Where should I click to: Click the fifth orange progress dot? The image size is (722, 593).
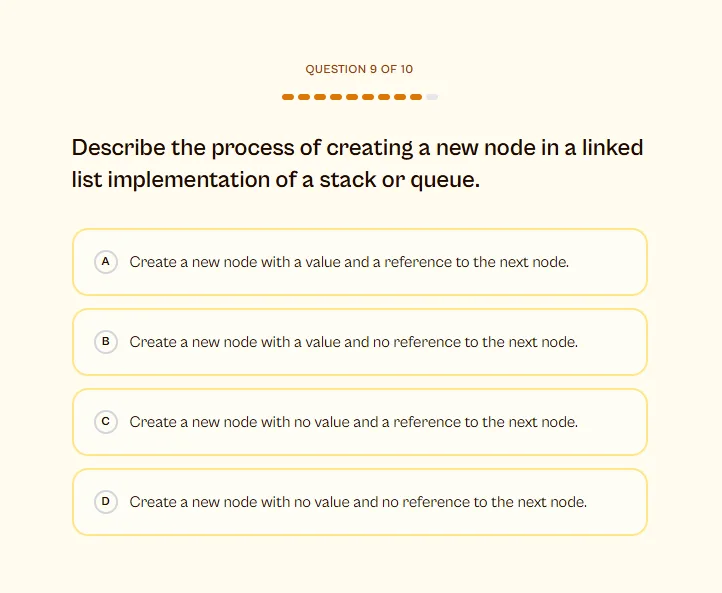[x=352, y=97]
